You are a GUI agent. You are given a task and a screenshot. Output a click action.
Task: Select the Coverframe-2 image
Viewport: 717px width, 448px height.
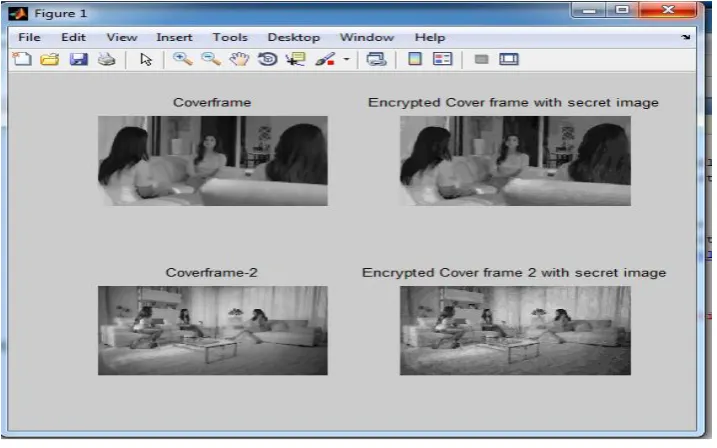point(213,331)
